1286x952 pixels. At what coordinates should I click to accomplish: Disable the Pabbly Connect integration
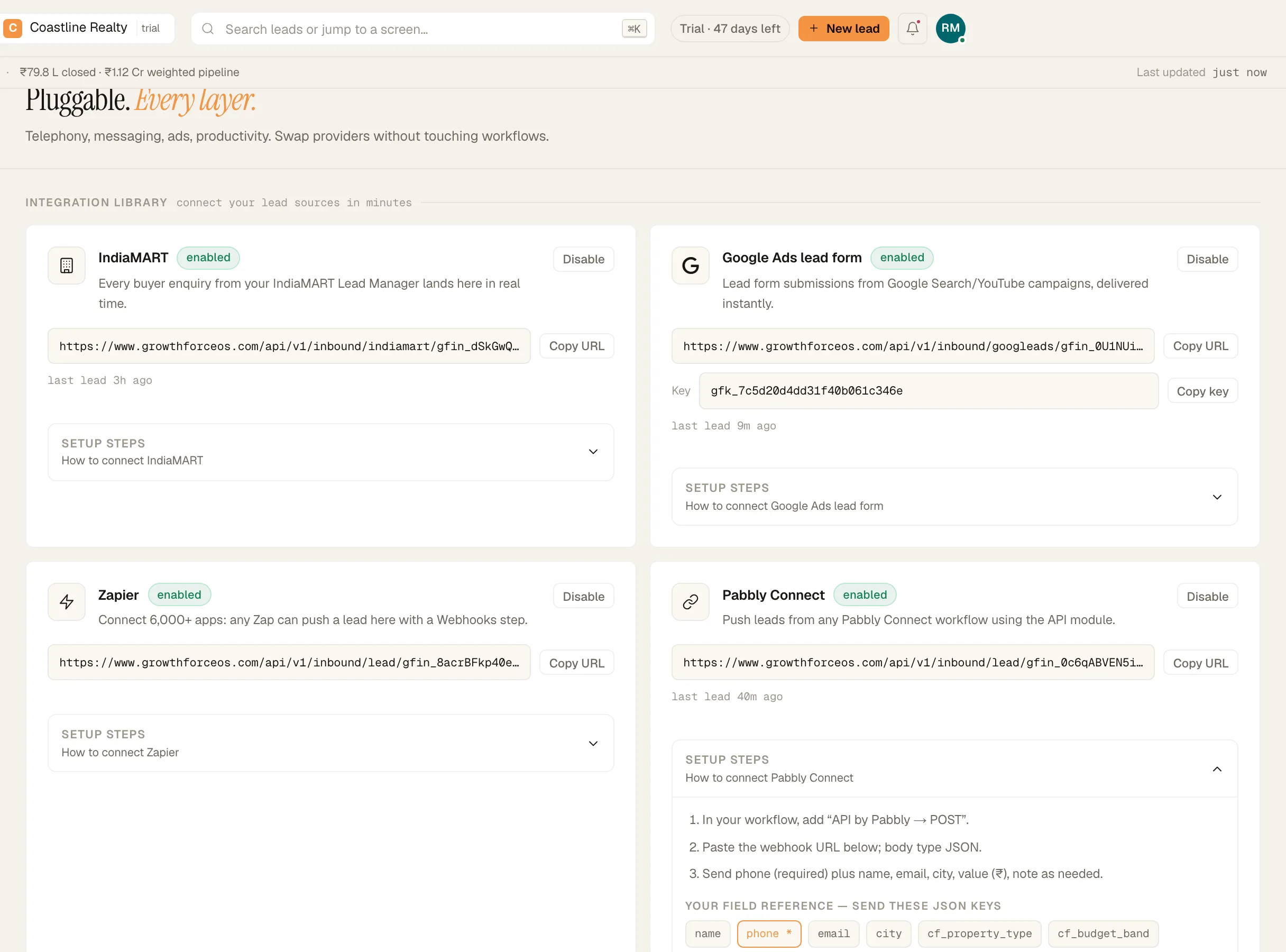(1207, 597)
